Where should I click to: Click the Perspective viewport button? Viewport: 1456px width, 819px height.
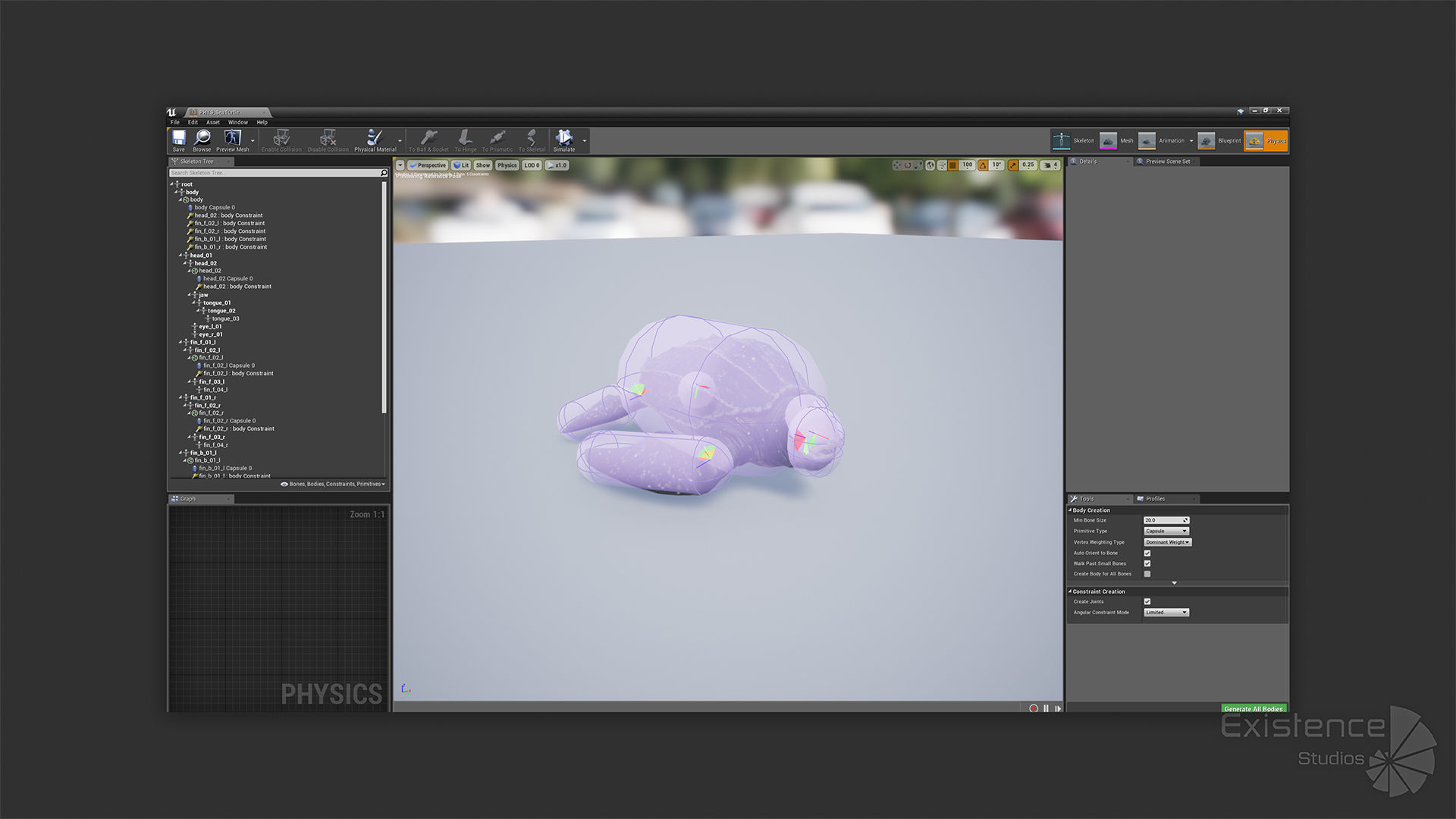[x=428, y=165]
